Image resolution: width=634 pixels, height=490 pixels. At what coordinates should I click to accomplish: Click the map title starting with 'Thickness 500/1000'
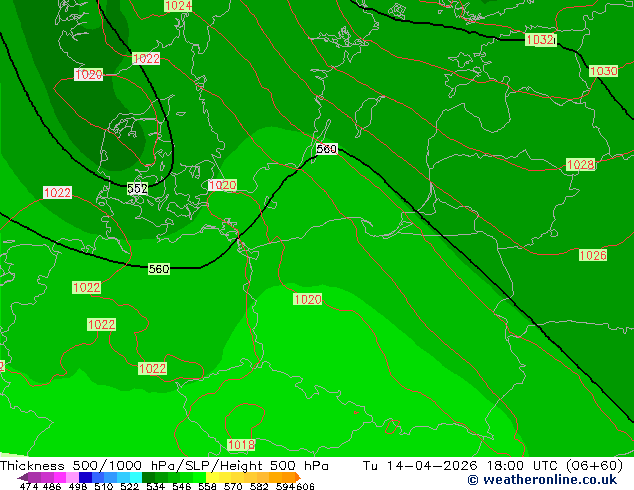[164, 466]
